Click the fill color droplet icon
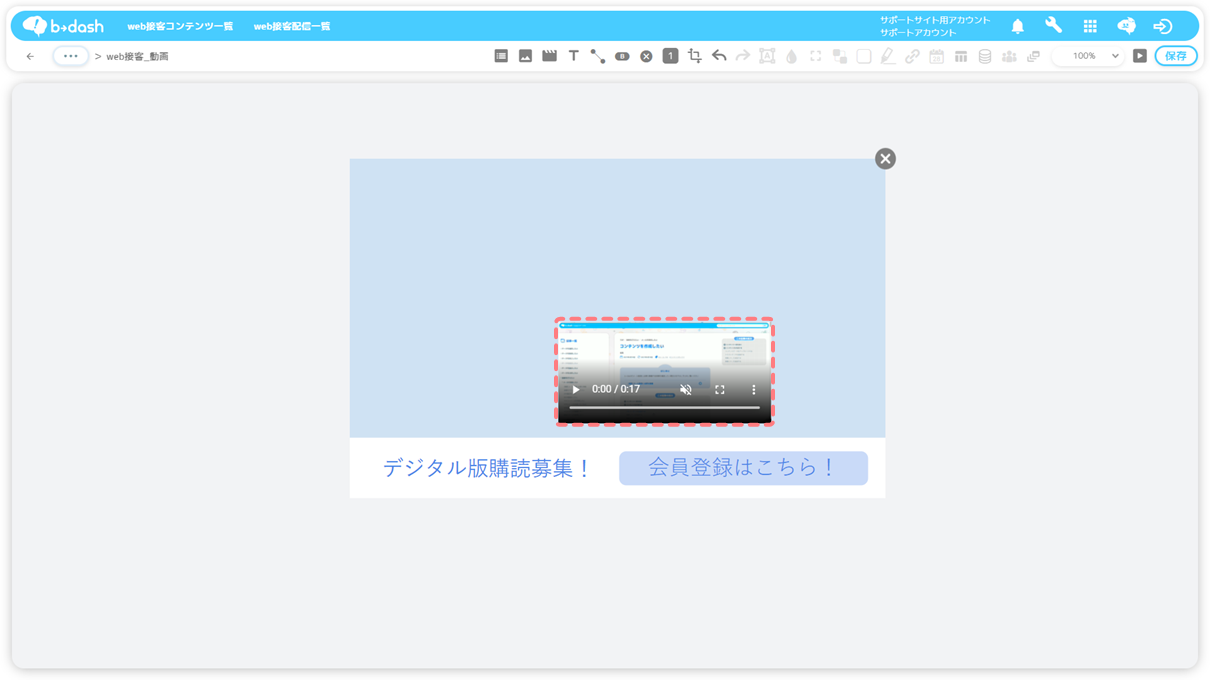This screenshot has width=1210, height=680. 791,57
